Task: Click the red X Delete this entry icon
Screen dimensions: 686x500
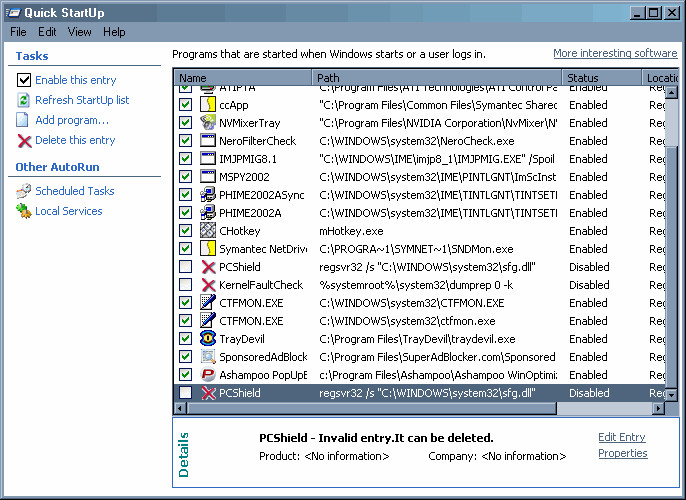Action: click(24, 141)
